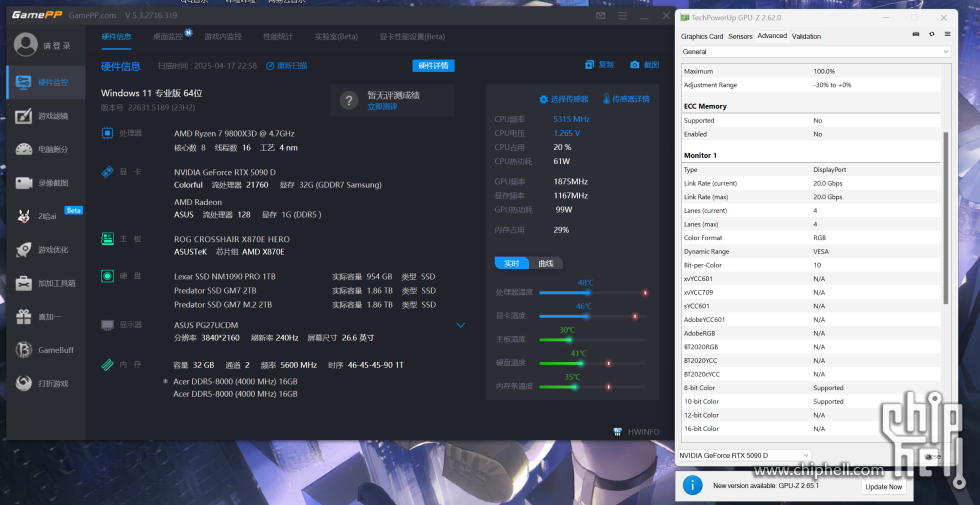Open the 硬件监控 sidebar section
The height and width of the screenshot is (505, 980).
tap(46, 82)
